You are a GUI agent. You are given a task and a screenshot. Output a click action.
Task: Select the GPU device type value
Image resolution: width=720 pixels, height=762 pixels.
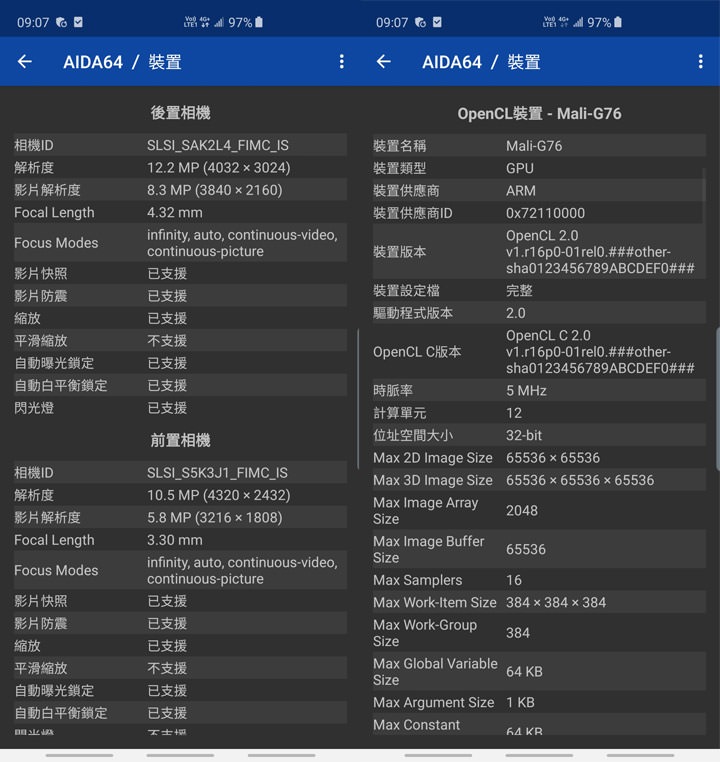click(x=520, y=168)
